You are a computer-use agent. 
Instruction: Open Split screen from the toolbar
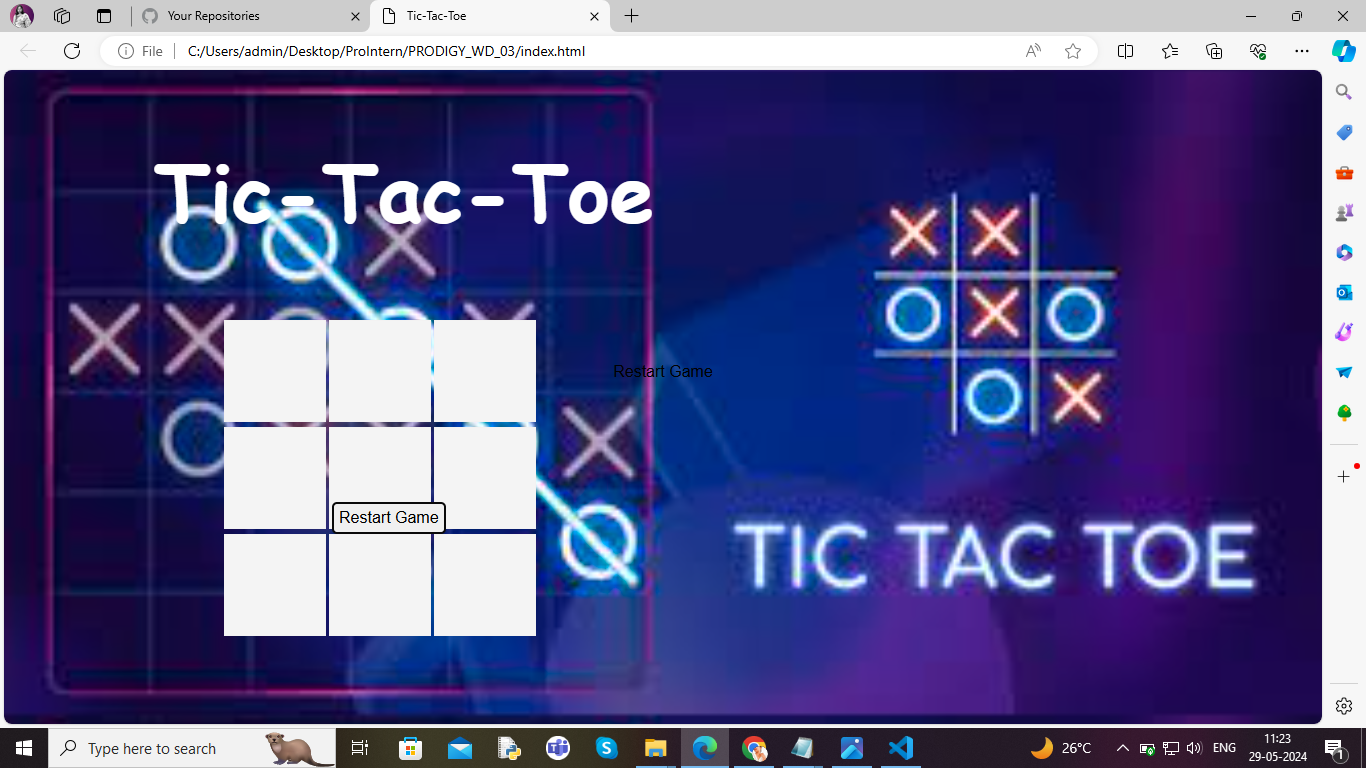(1125, 51)
